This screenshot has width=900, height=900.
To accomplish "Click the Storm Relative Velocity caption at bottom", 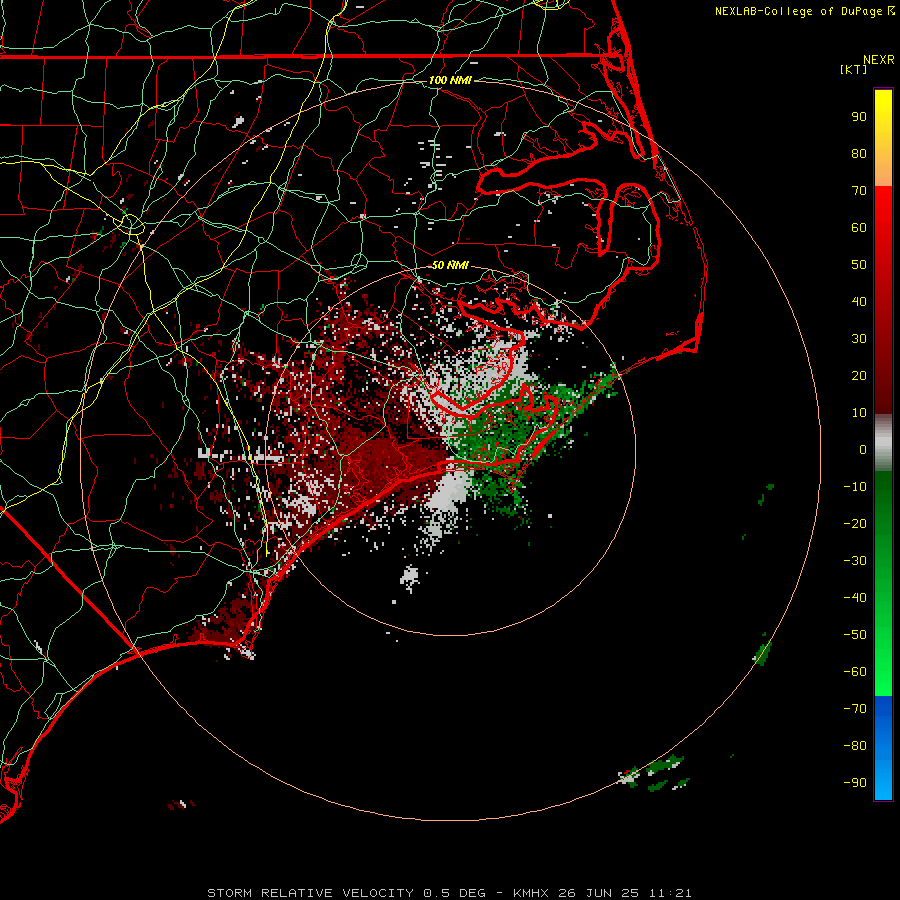I will tap(449, 893).
